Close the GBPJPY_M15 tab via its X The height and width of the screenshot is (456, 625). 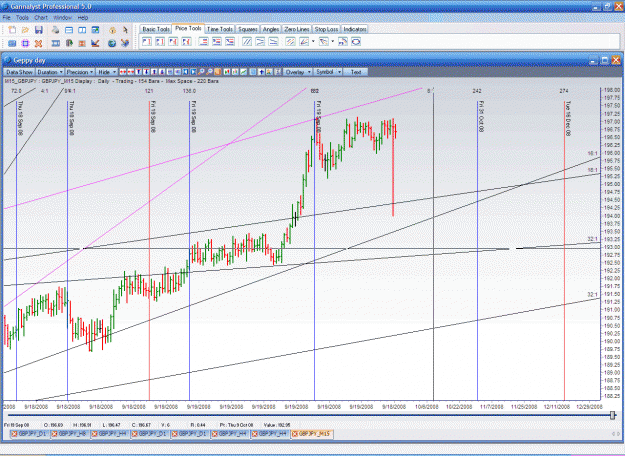coord(295,434)
